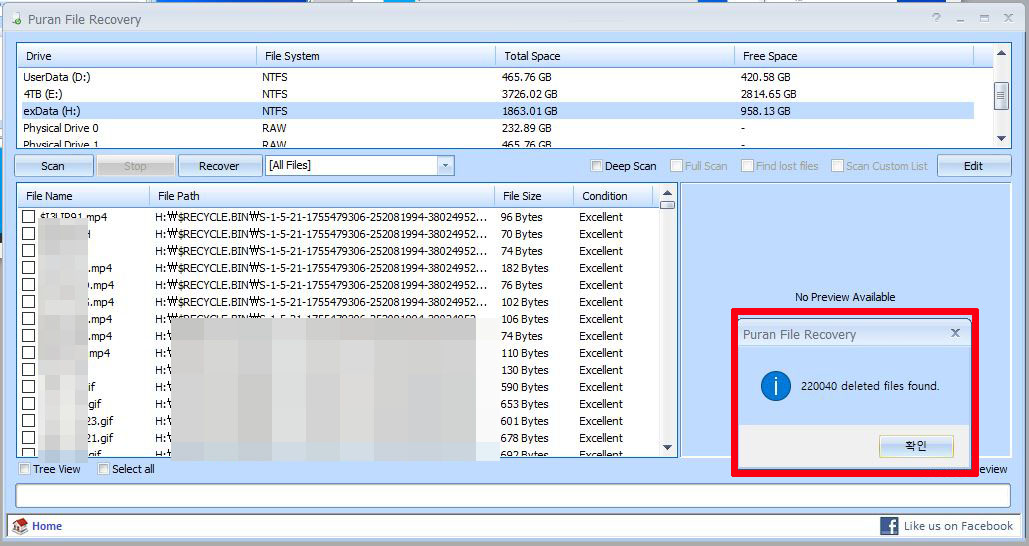The height and width of the screenshot is (546, 1029).
Task: Sort by the Drive column header
Action: coord(136,56)
